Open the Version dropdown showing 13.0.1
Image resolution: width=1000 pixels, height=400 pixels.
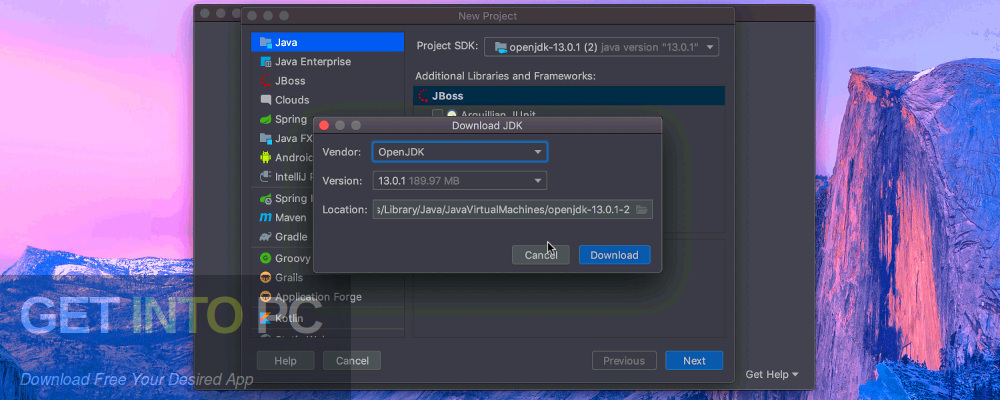pyautogui.click(x=460, y=181)
